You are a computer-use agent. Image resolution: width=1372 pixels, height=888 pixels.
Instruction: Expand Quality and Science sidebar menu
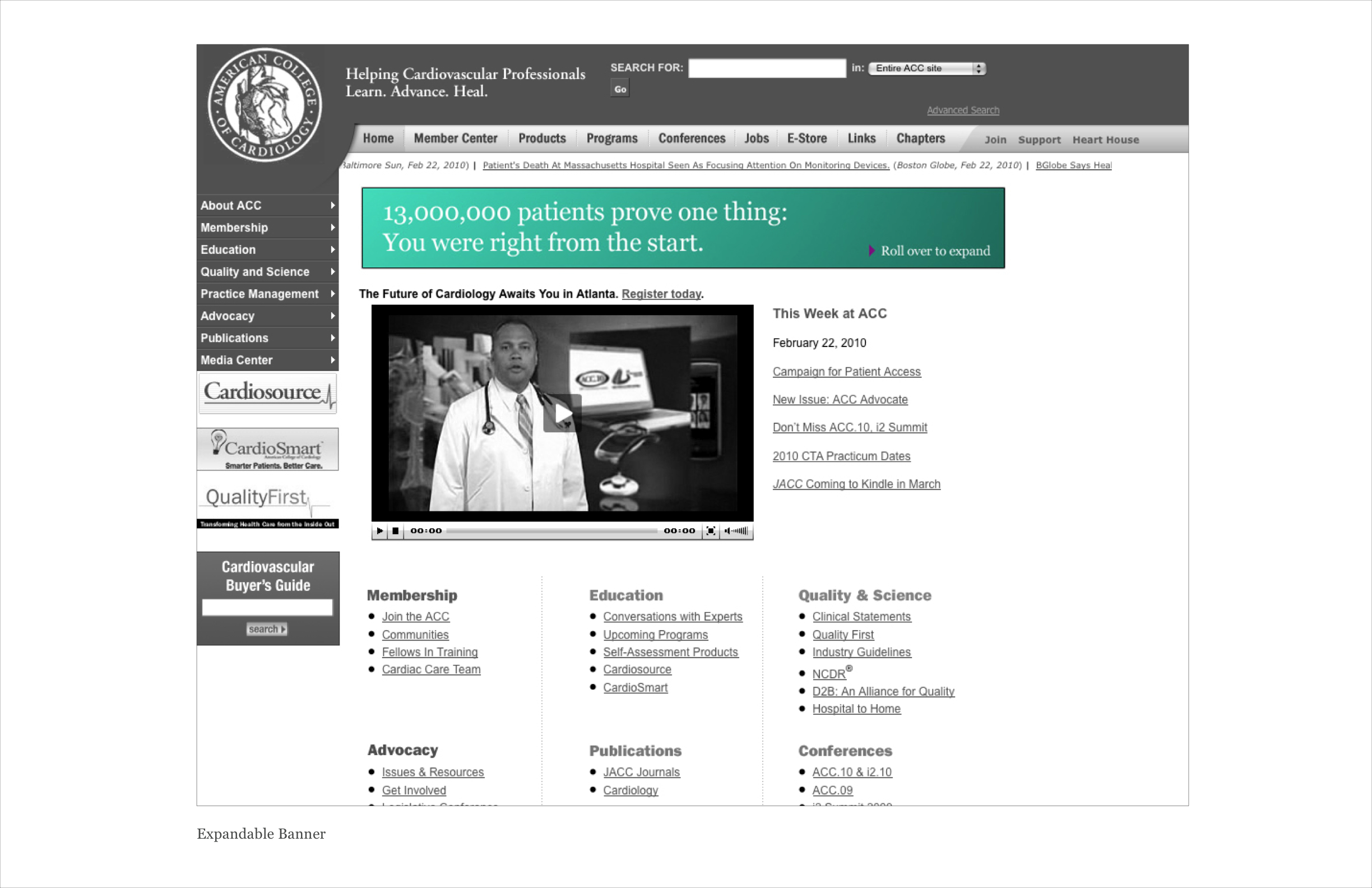click(x=267, y=271)
